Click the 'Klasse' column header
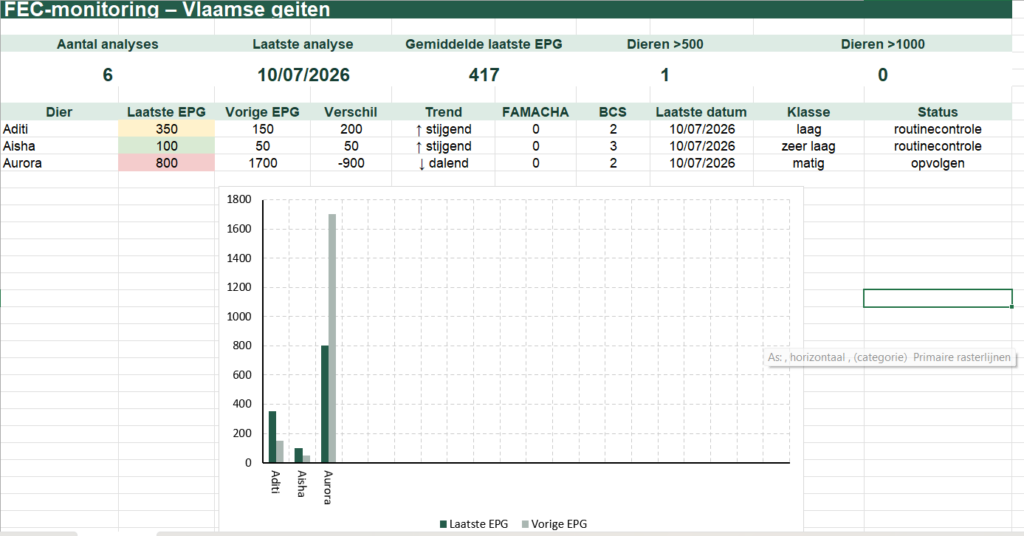Image resolution: width=1024 pixels, height=536 pixels. [x=808, y=112]
